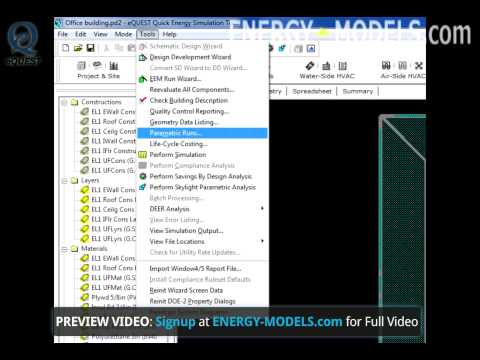
Task: Switch to the Summary tab
Action: click(x=358, y=91)
